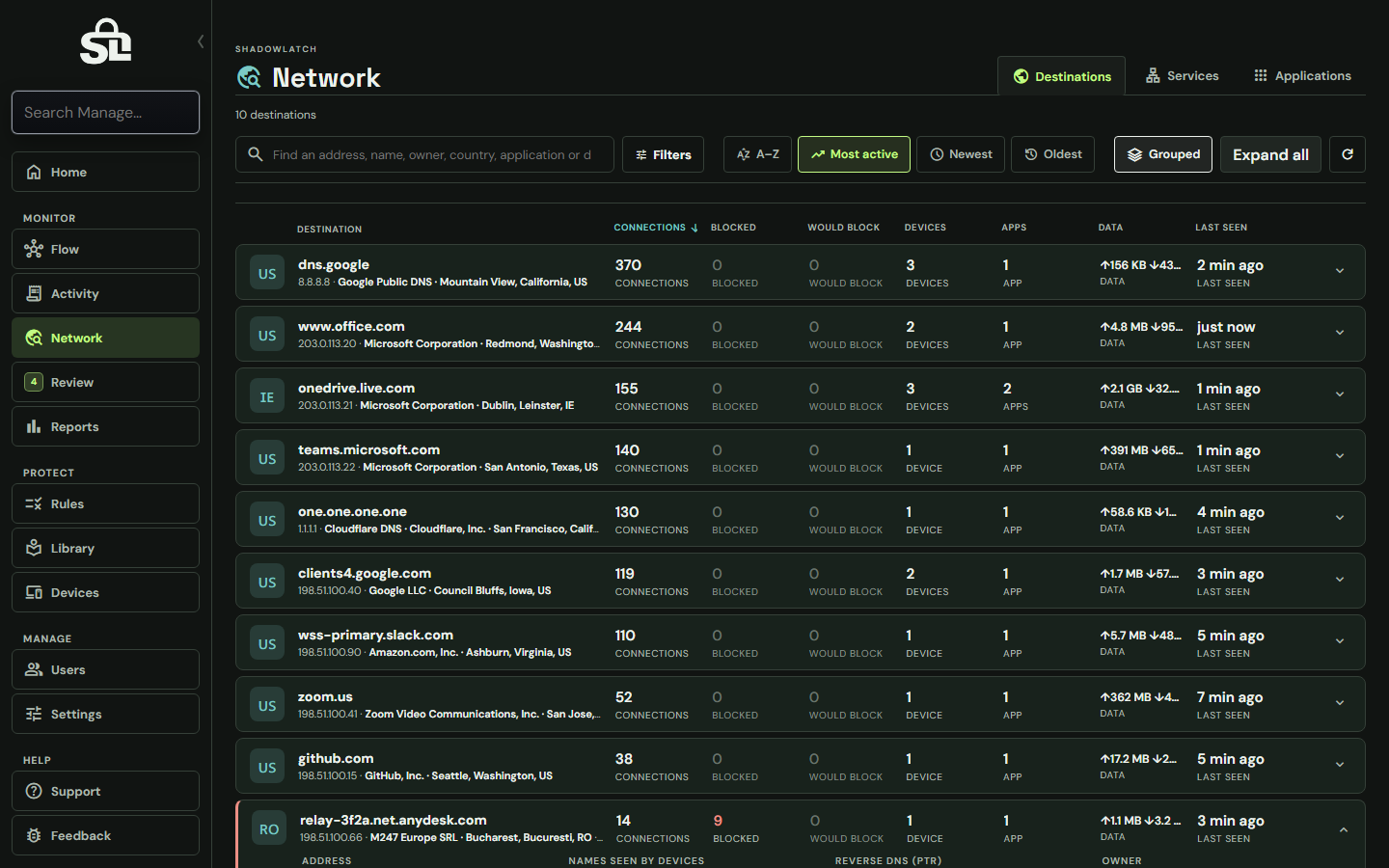Click the US badge for zoom.us
1389x868 pixels.
267,705
